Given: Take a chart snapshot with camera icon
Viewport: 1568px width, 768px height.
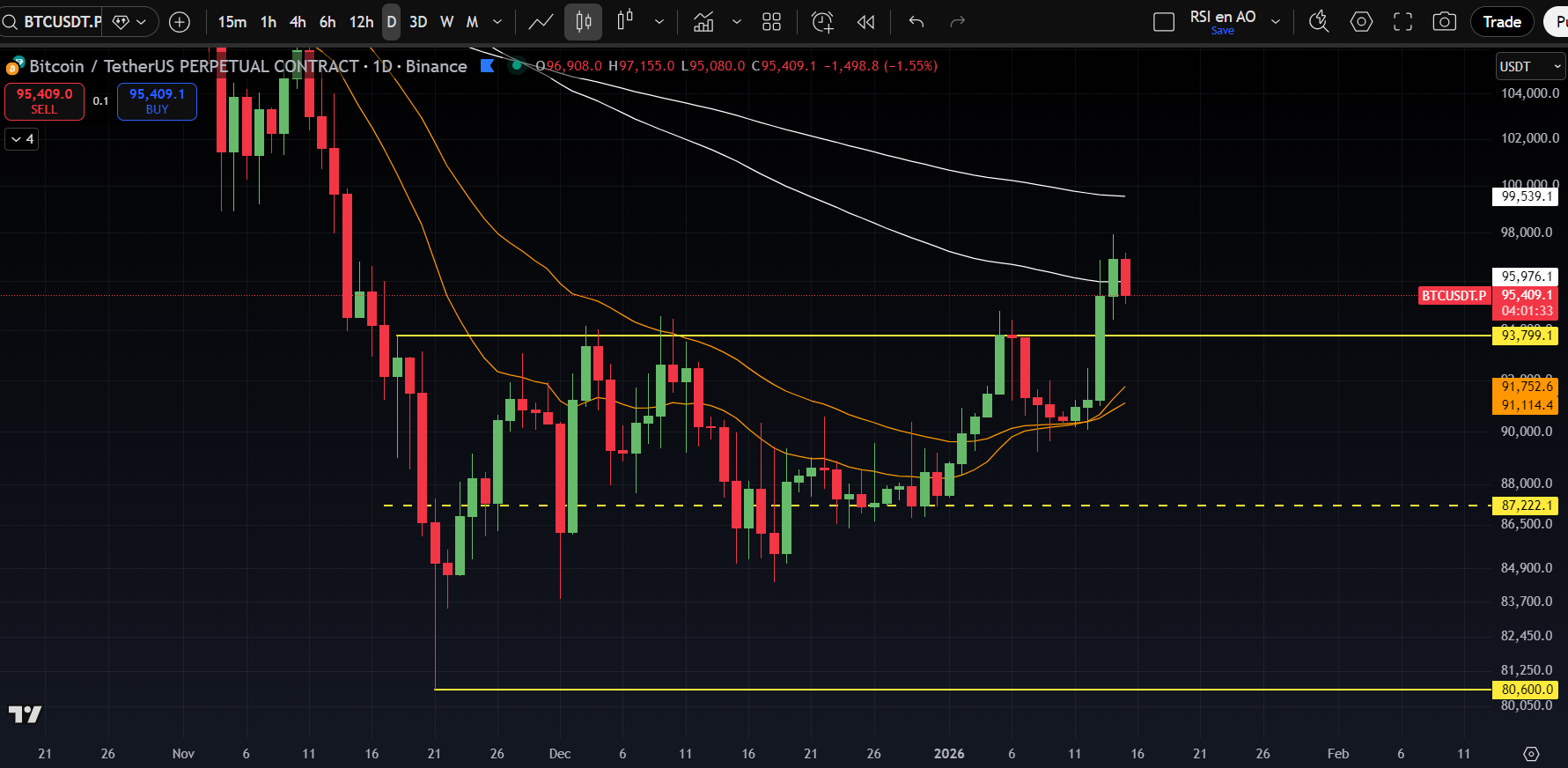Looking at the screenshot, I should [1444, 22].
